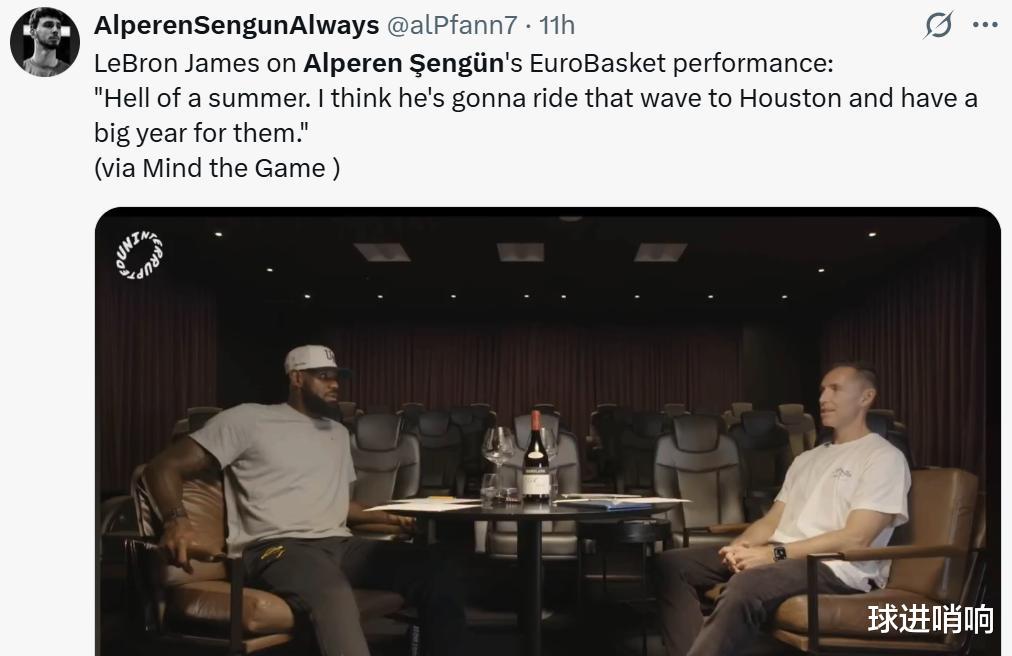Viewport: 1012px width, 656px height.
Task: Open the three-dot more options menu
Action: click(x=985, y=25)
